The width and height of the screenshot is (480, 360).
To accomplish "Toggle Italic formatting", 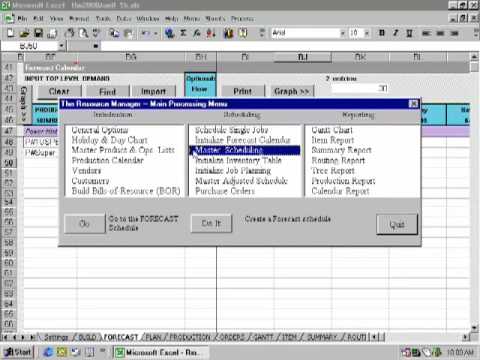I will [x=396, y=33].
